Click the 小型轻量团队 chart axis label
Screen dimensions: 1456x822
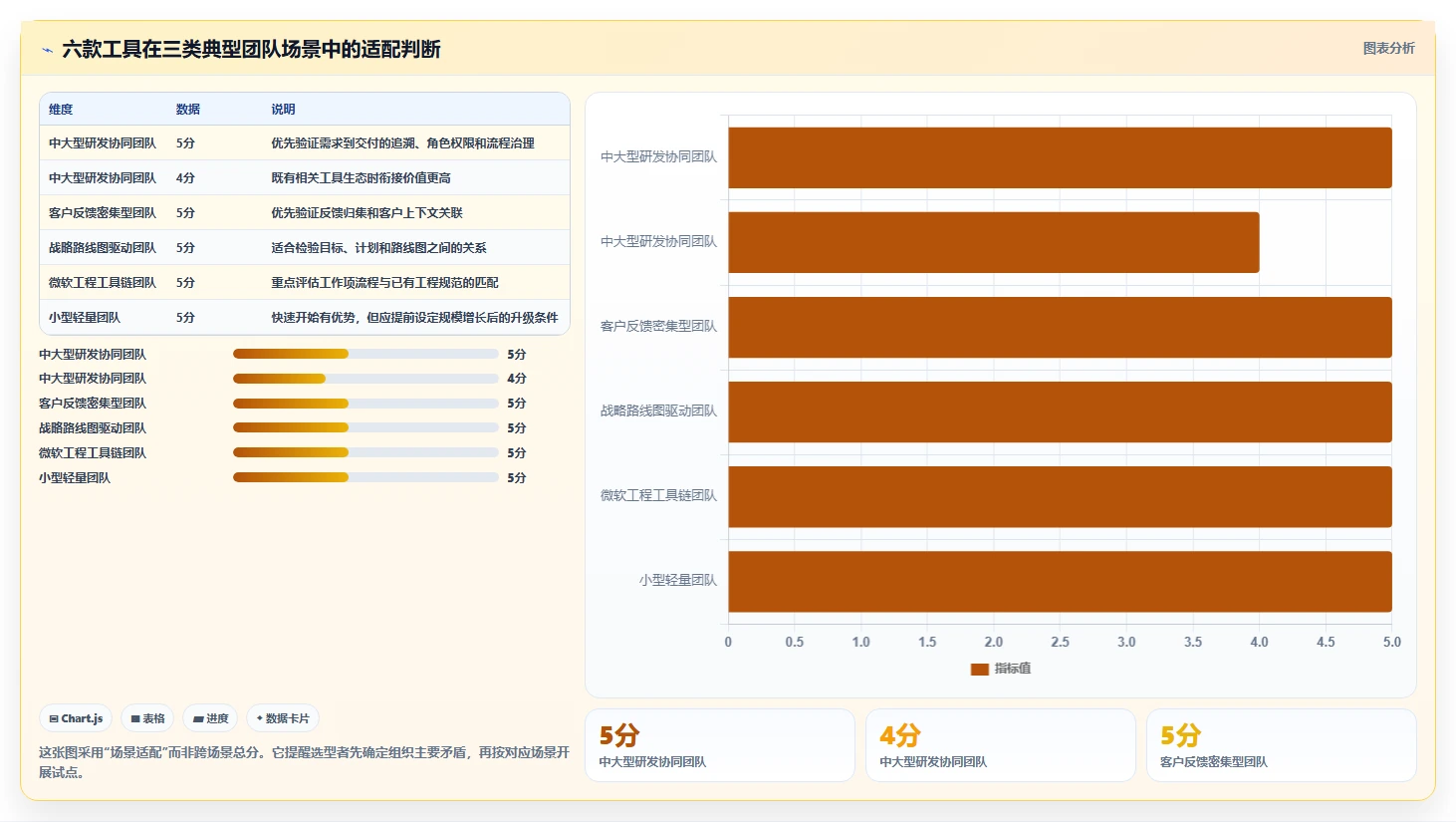coord(678,580)
